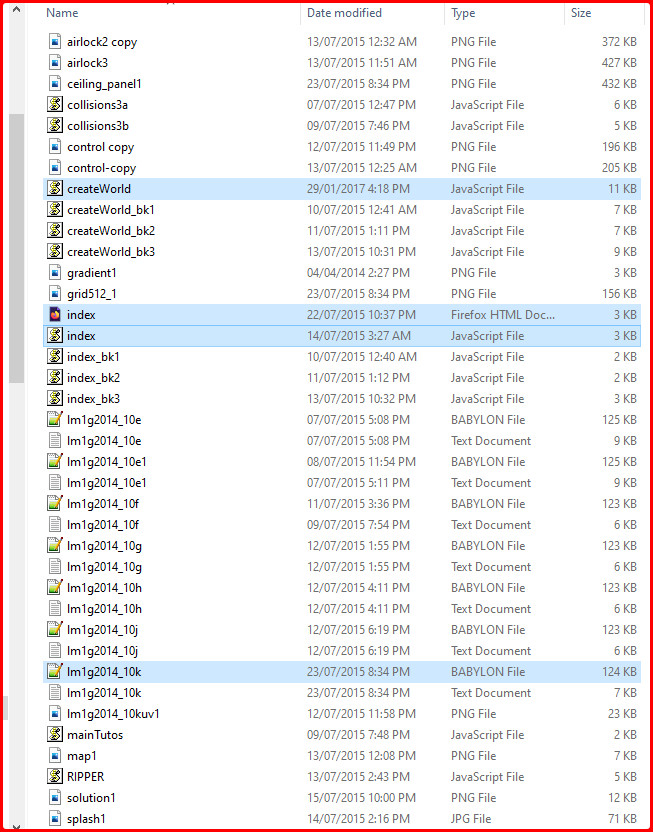Click the map1 PNG file icon
653x832 pixels.
coord(55,756)
